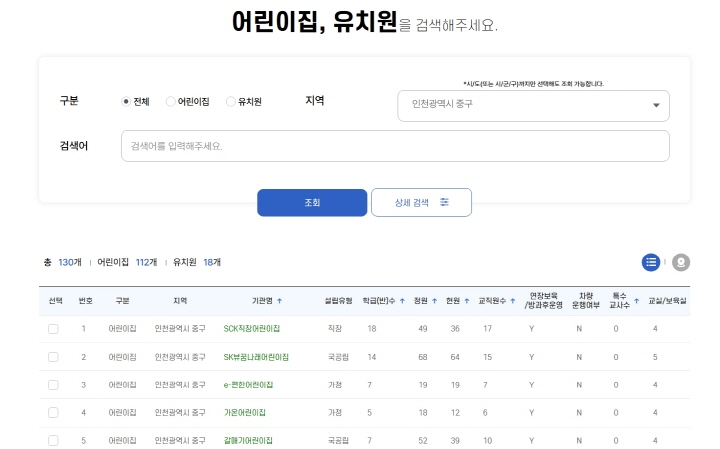Sort by 정원 arrow
This screenshot has height=449, width=720.
434,301
